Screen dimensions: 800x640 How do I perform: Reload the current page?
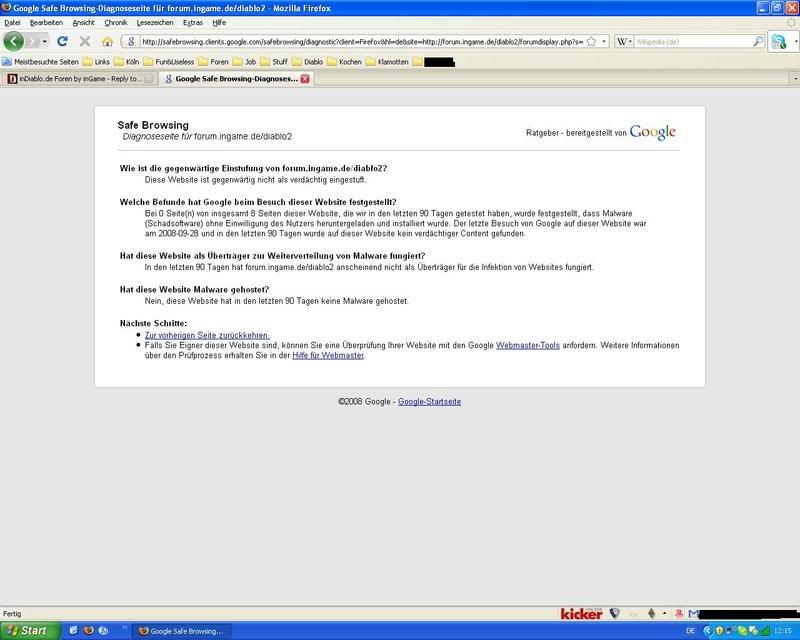coord(62,41)
